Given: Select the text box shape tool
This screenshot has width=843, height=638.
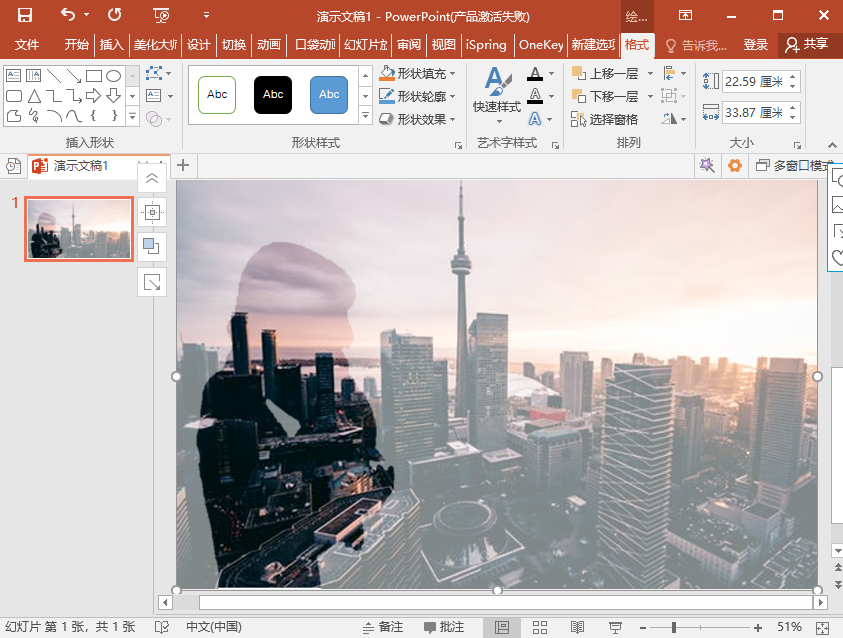Looking at the screenshot, I should pos(13,75).
